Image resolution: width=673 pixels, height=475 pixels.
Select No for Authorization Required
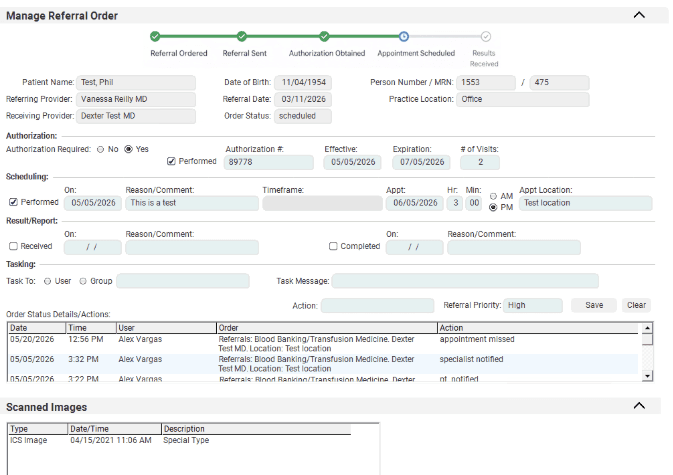tap(100, 149)
